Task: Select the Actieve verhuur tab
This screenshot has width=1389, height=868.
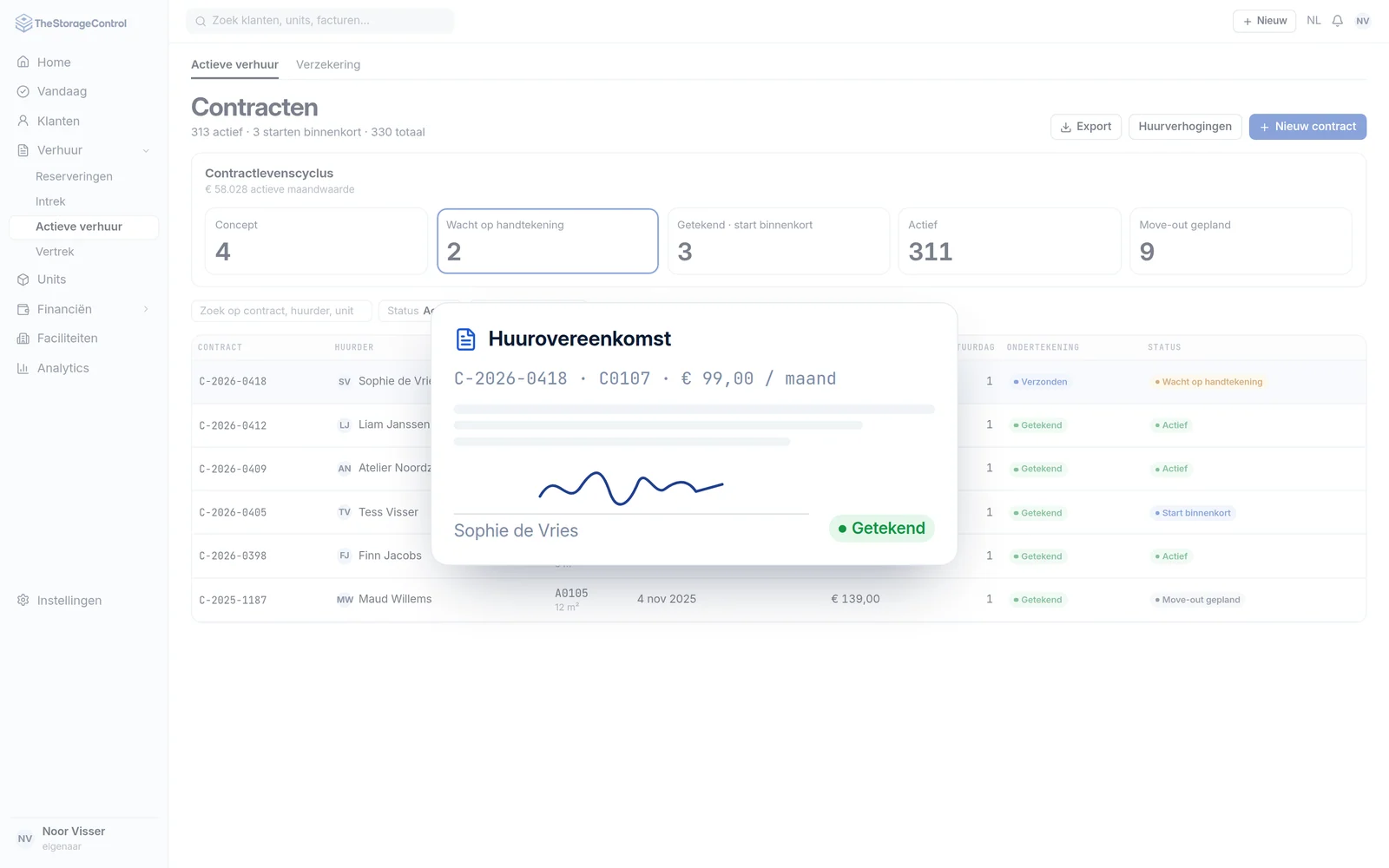Action: point(234,64)
